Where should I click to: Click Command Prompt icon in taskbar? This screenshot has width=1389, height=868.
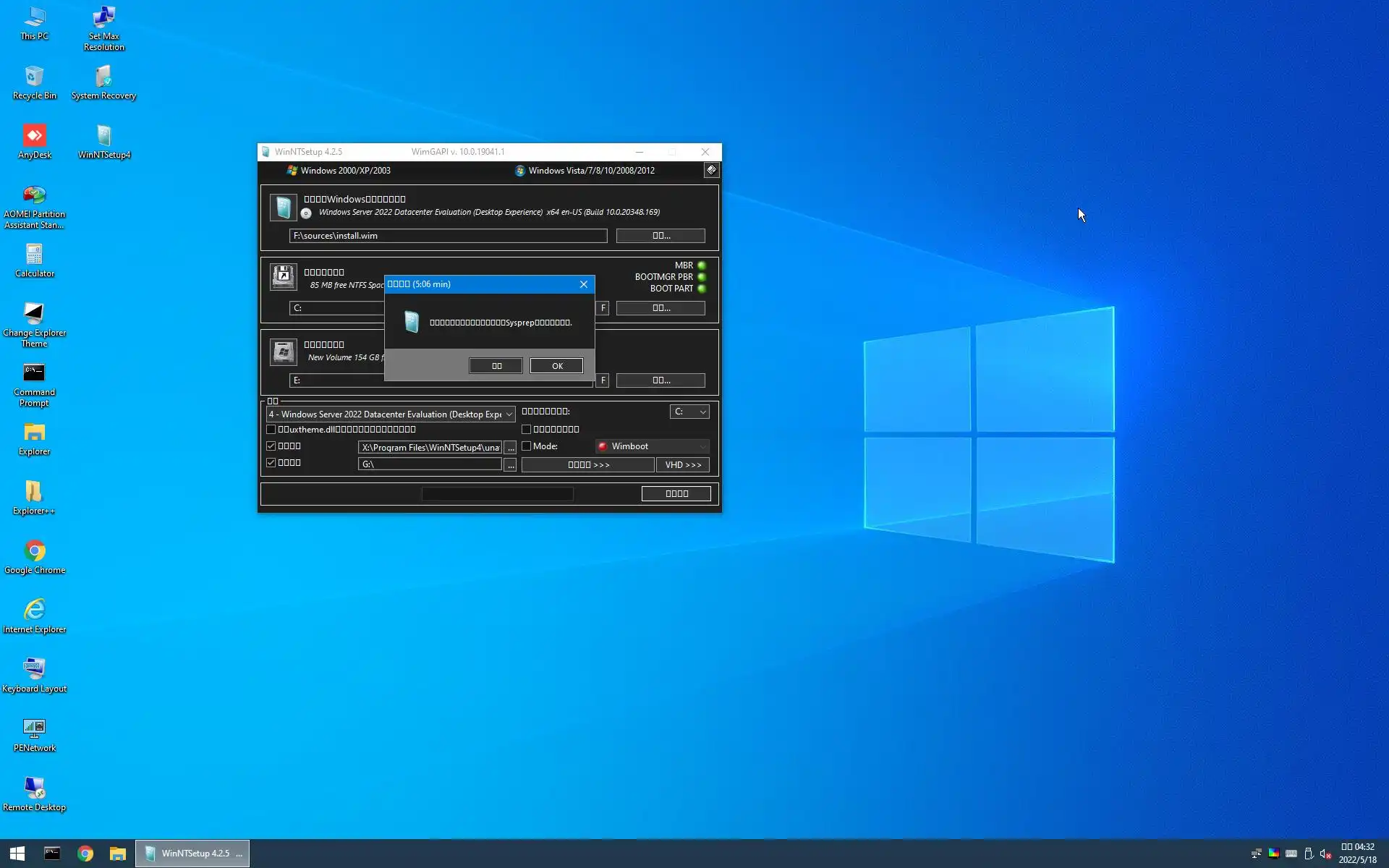click(52, 854)
